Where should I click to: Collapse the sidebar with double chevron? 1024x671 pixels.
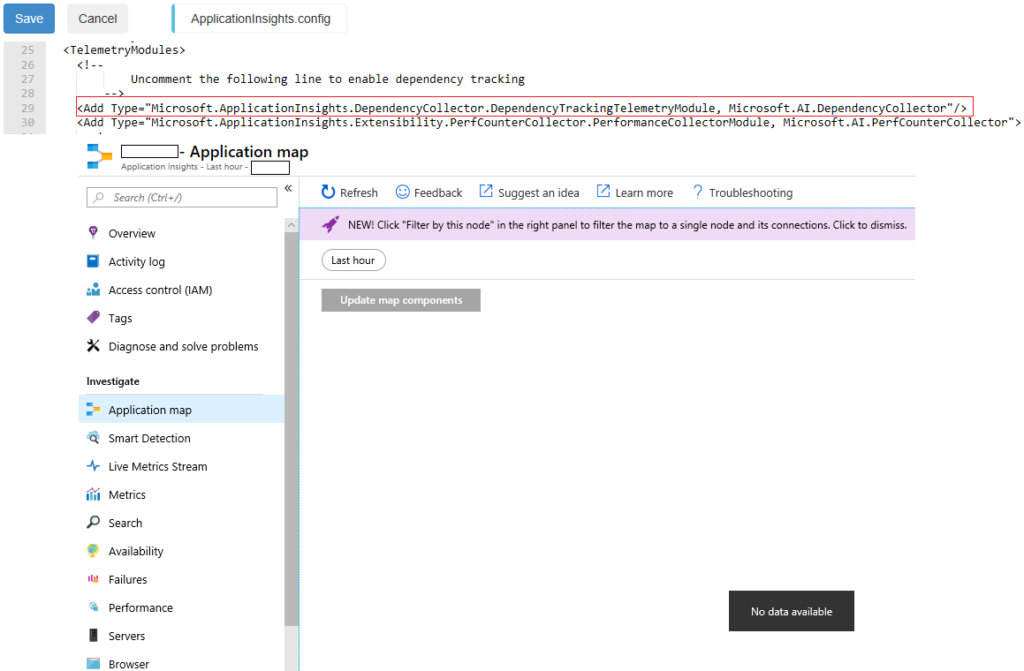coord(288,188)
